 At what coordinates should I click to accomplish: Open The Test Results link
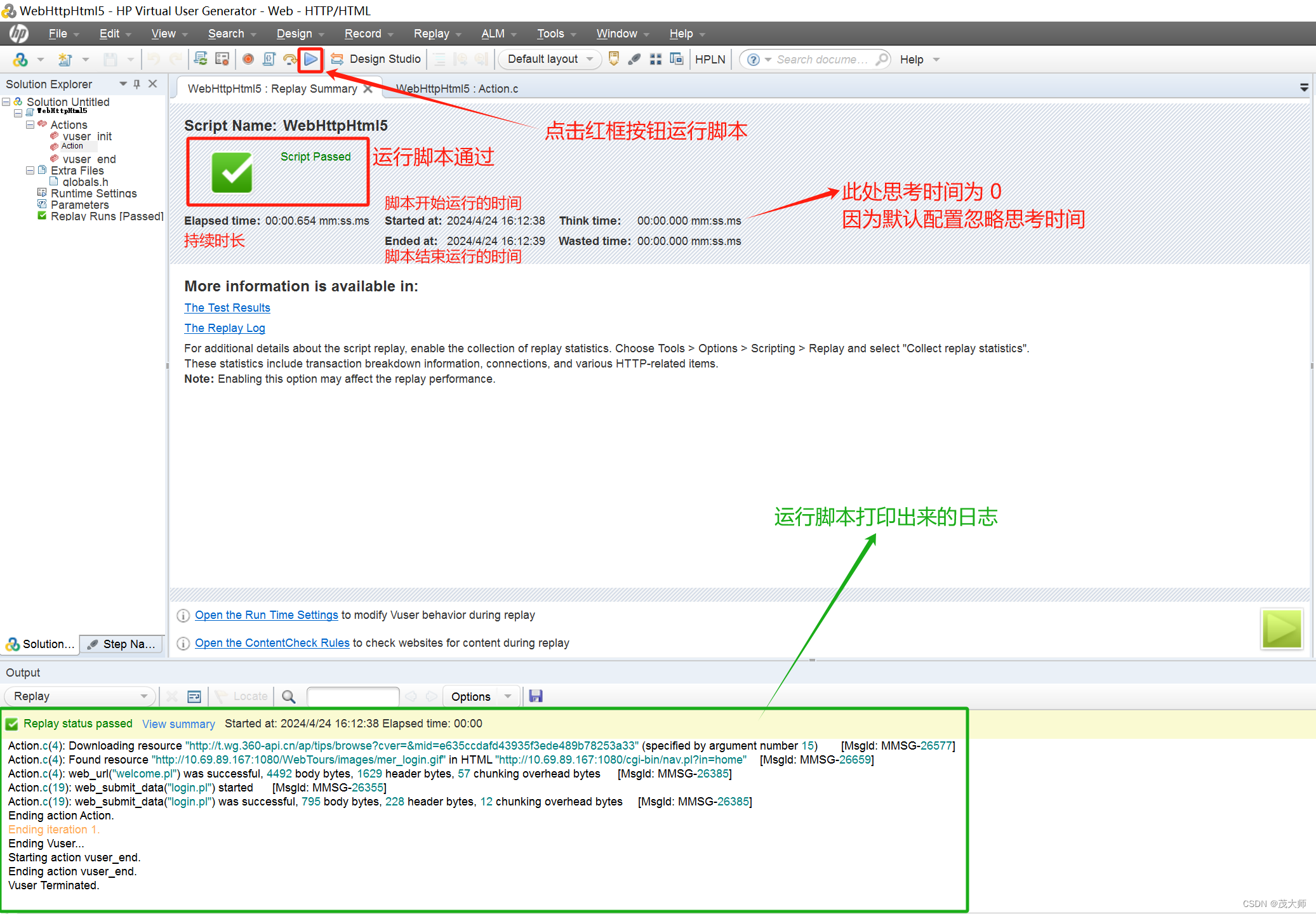pyautogui.click(x=227, y=308)
